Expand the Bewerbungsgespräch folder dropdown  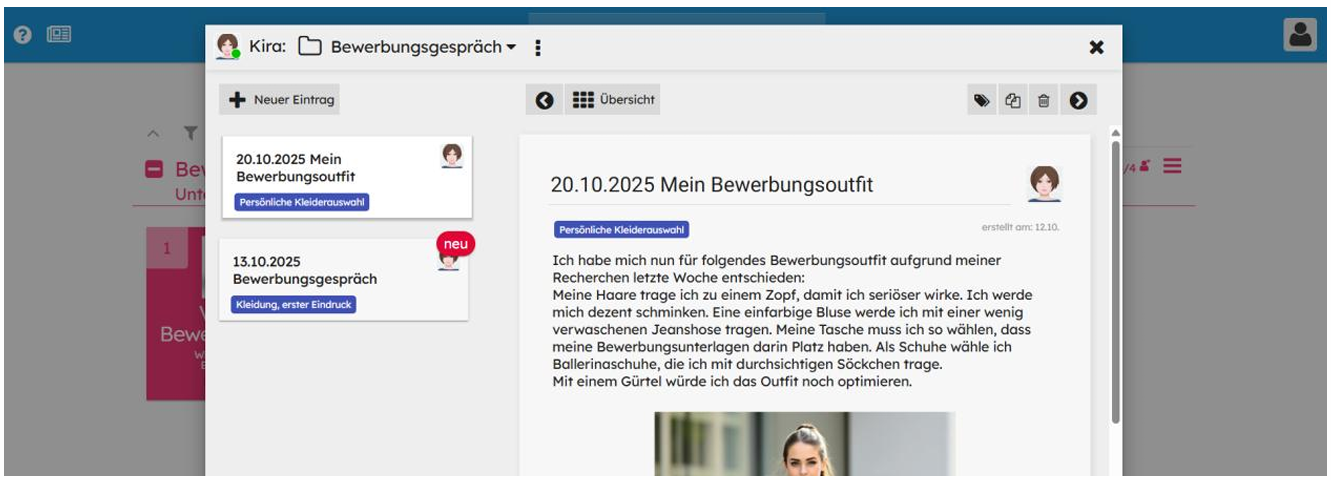coord(511,48)
